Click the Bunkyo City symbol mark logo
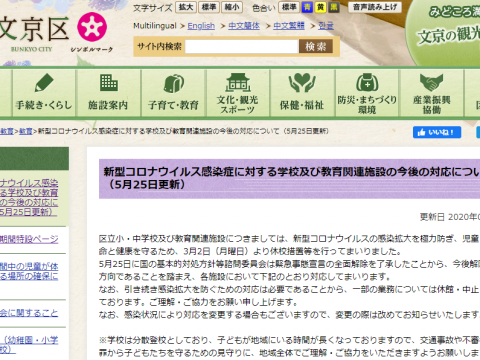Image resolution: width=480 pixels, height=360 pixels. [x=92, y=27]
